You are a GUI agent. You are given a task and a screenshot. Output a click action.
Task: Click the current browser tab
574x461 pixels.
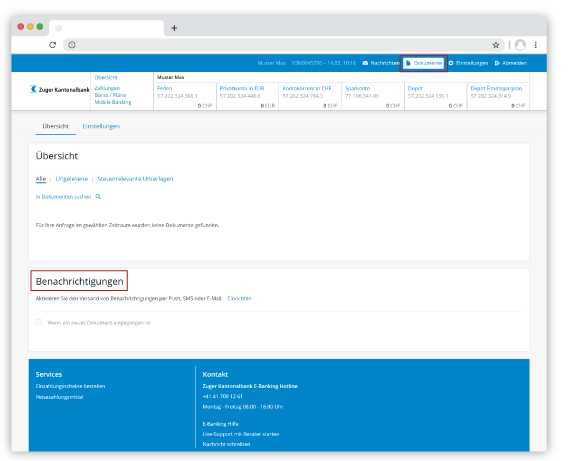point(106,28)
